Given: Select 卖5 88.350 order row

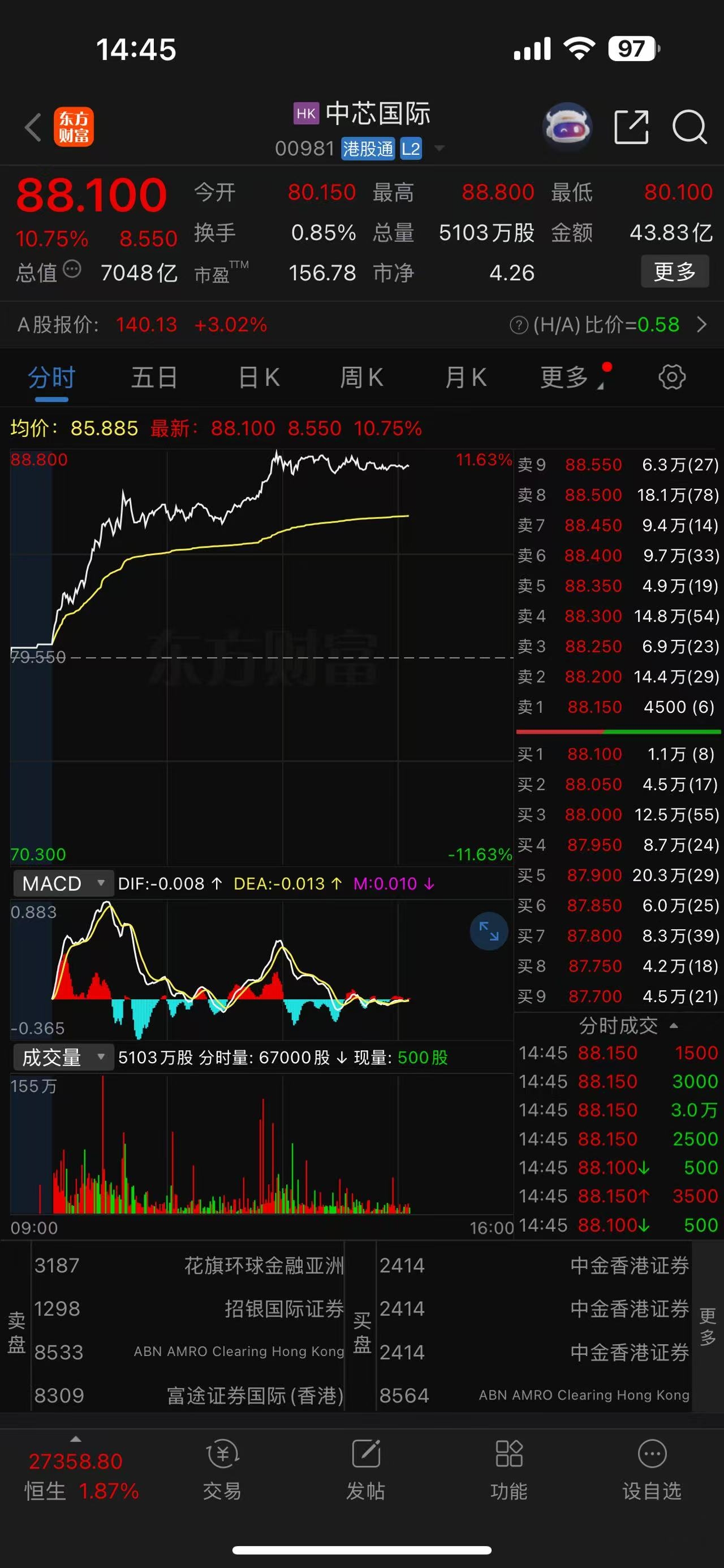Looking at the screenshot, I should point(618,586).
